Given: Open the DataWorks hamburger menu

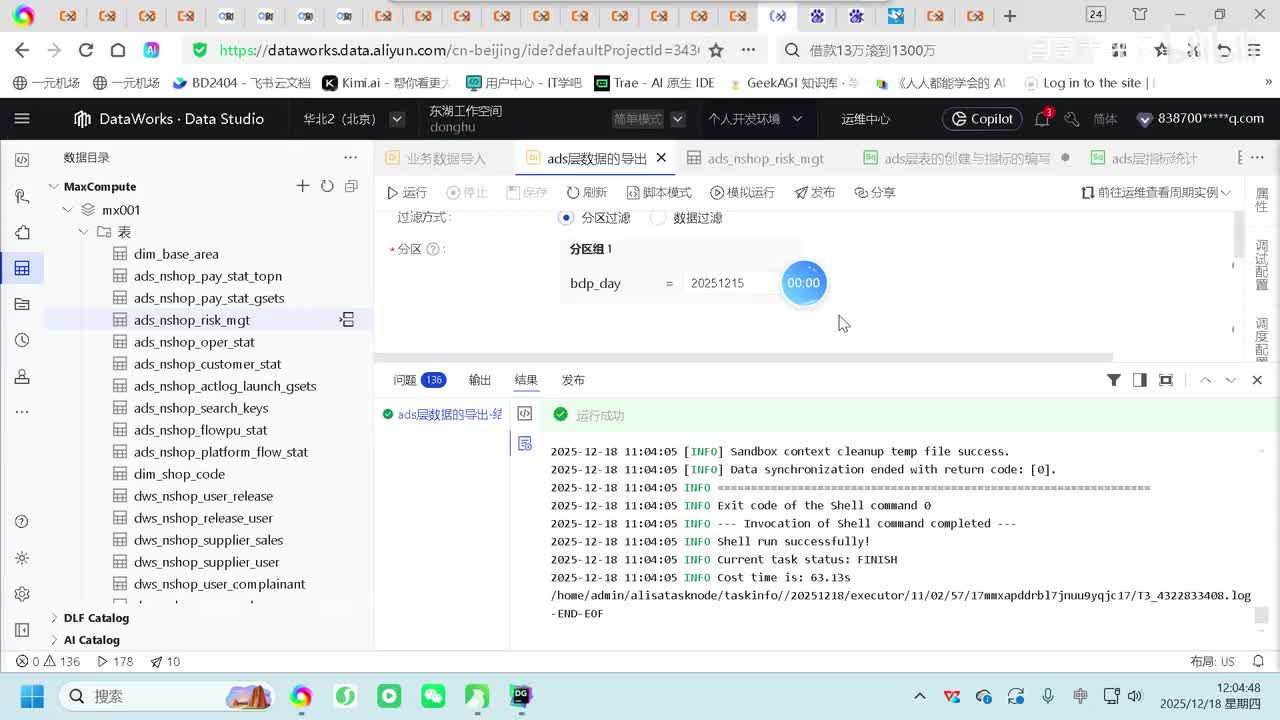Looking at the screenshot, I should click(22, 118).
